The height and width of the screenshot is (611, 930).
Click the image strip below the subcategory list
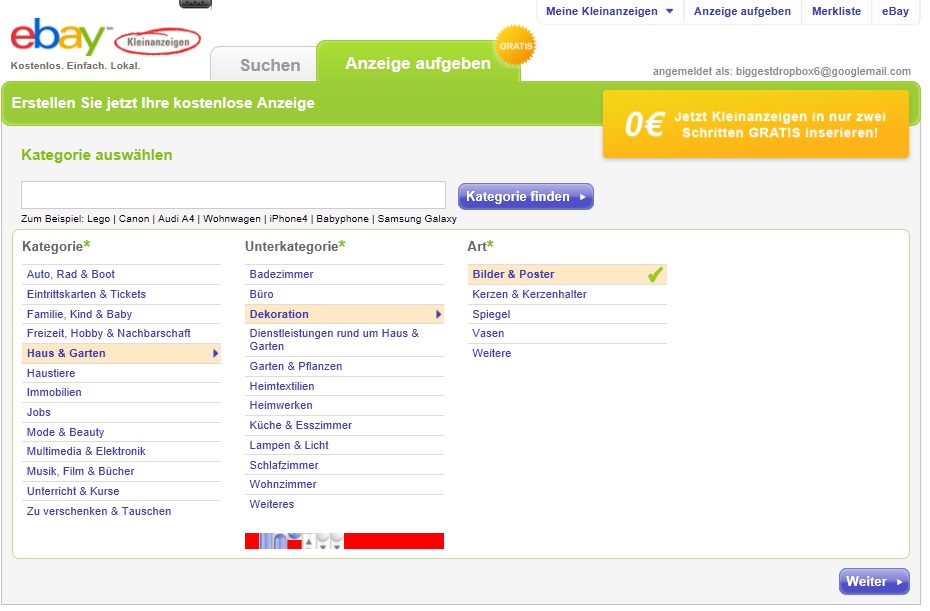(x=344, y=541)
